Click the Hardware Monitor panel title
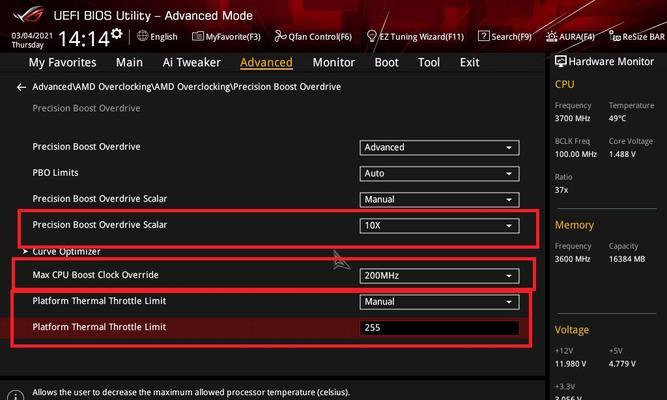The width and height of the screenshot is (667, 400). pyautogui.click(x=611, y=62)
